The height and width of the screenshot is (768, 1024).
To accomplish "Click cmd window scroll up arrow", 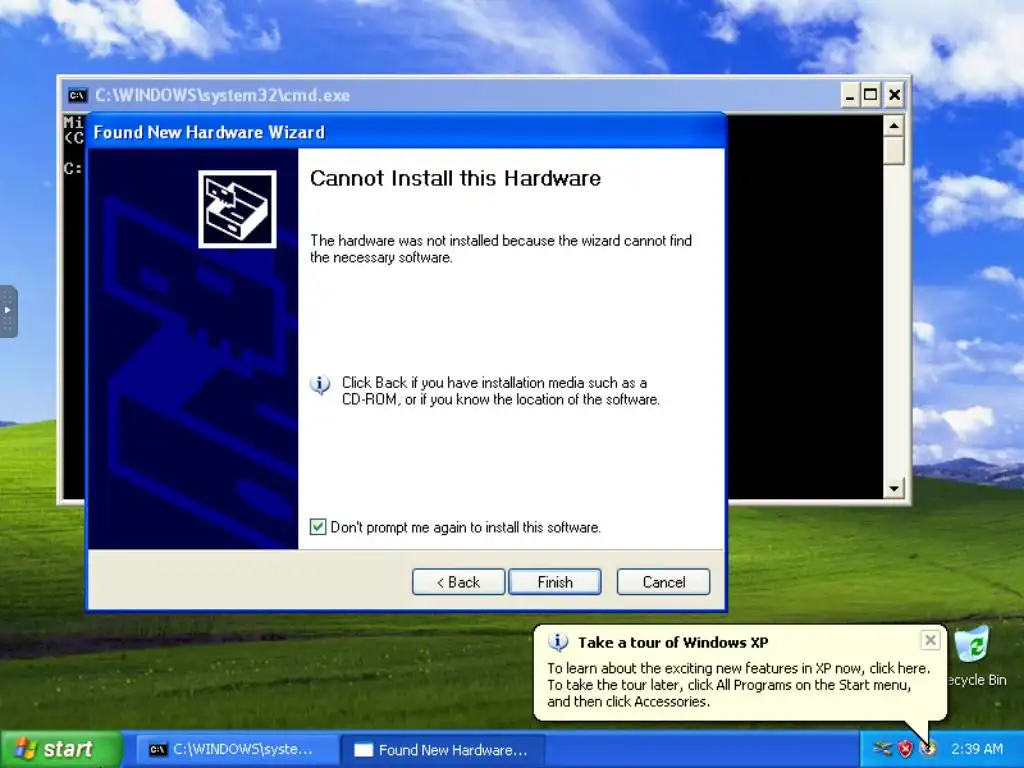I will (893, 125).
